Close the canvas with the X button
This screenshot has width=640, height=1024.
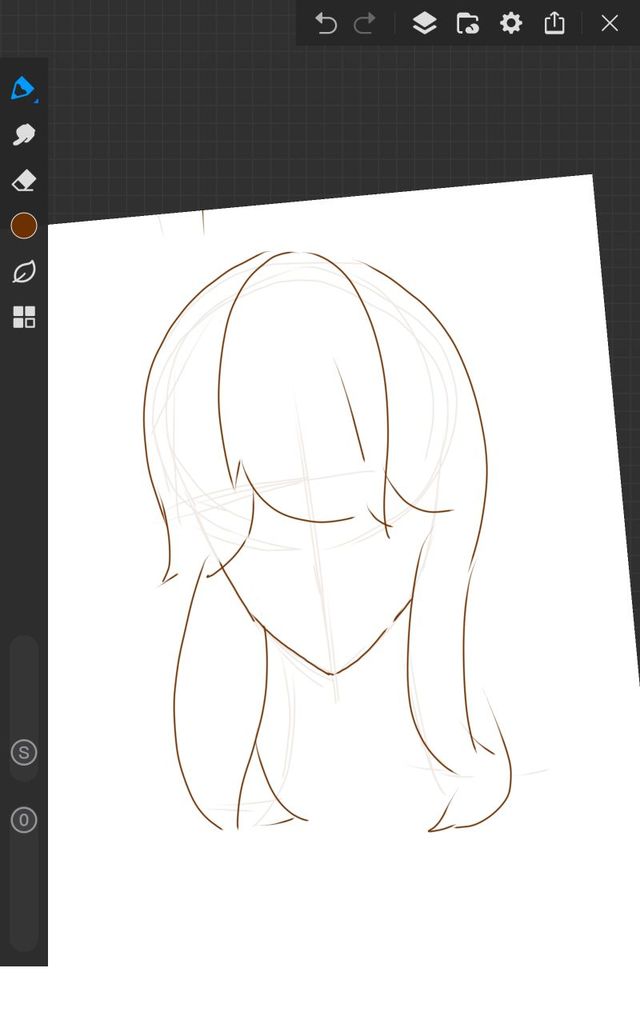609,23
